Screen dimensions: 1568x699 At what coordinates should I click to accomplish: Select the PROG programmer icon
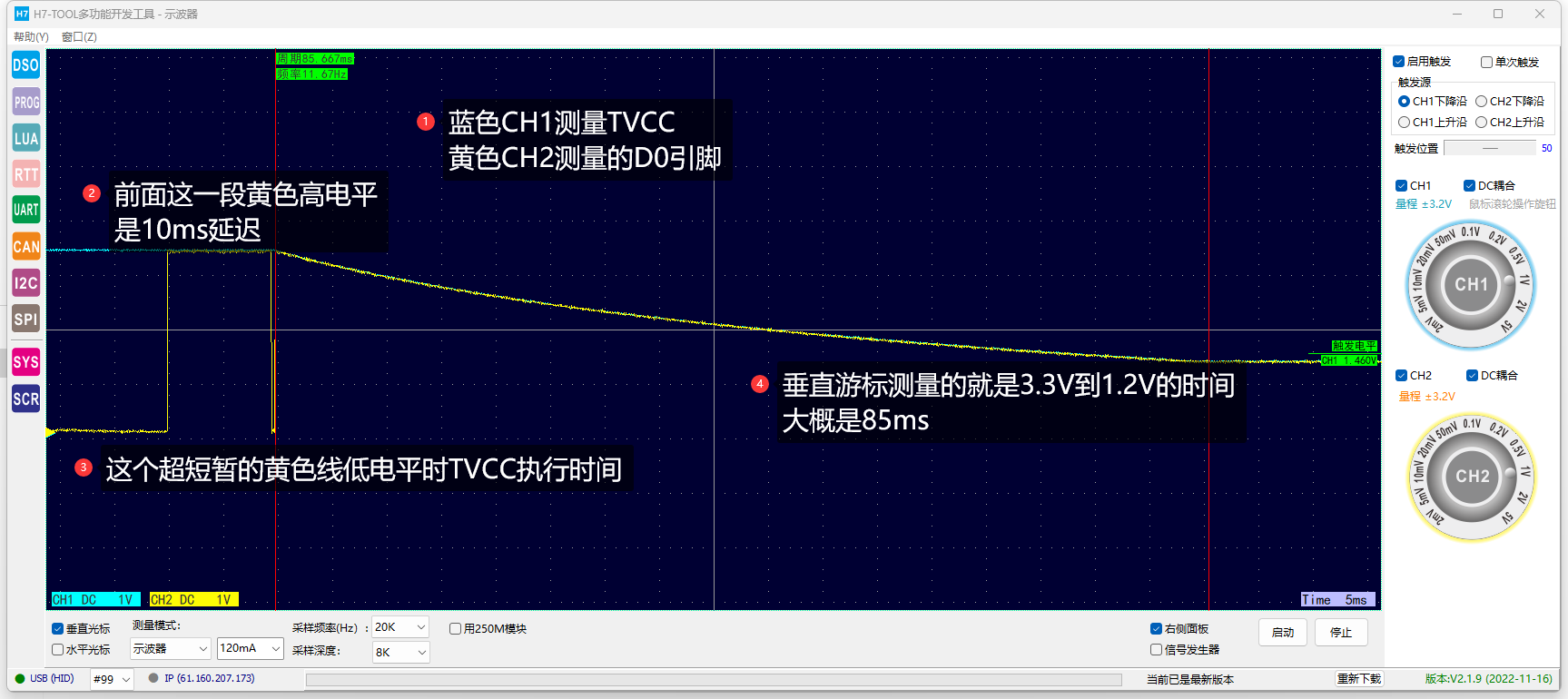click(x=25, y=102)
